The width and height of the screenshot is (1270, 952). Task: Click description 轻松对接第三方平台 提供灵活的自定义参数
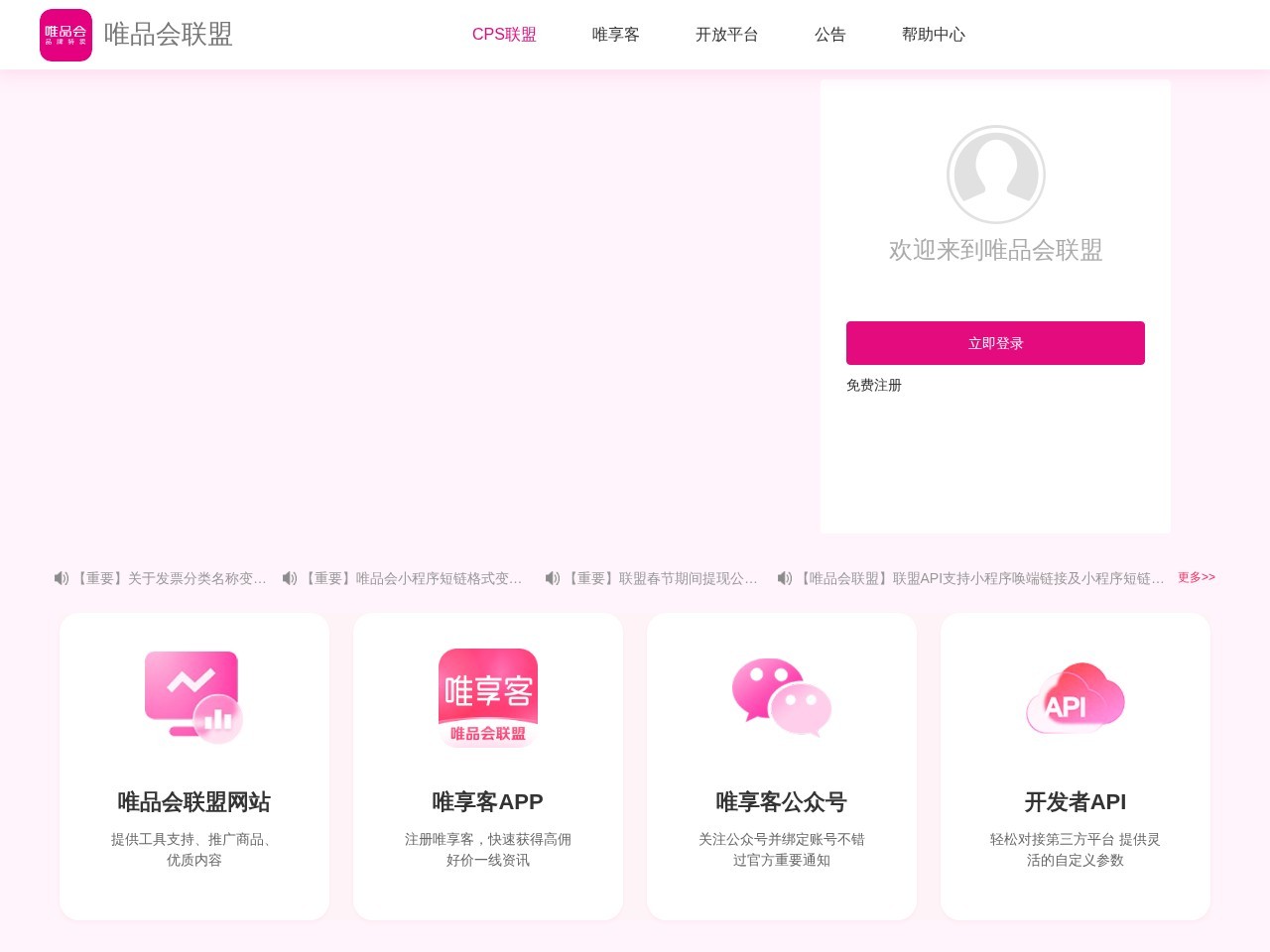click(x=1076, y=850)
